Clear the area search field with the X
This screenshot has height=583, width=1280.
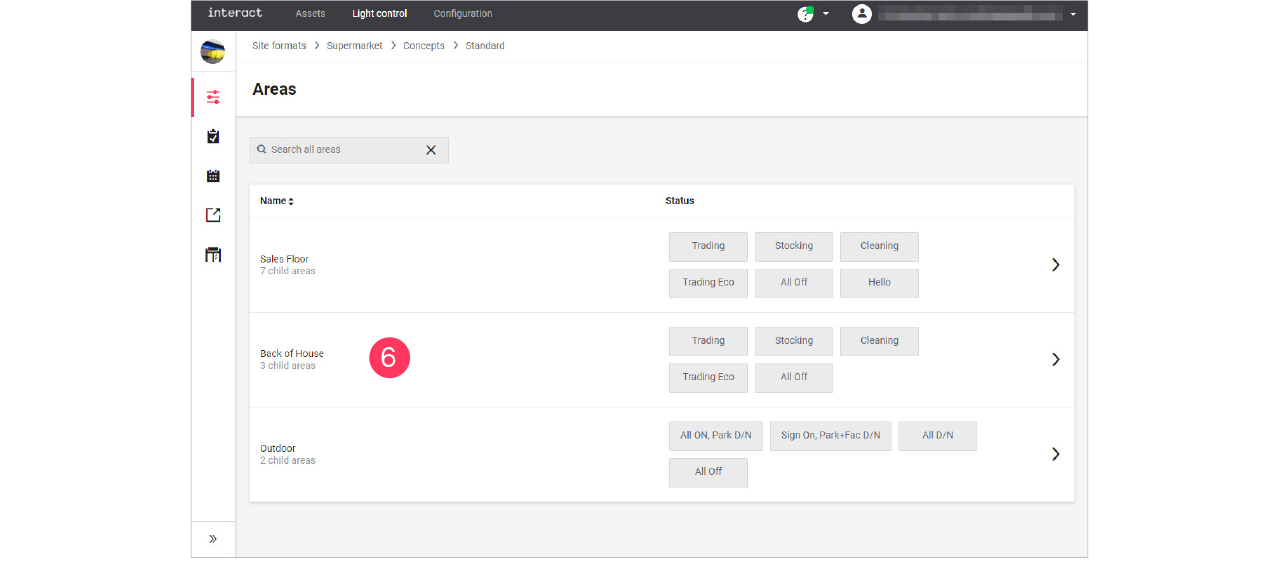pyautogui.click(x=431, y=149)
